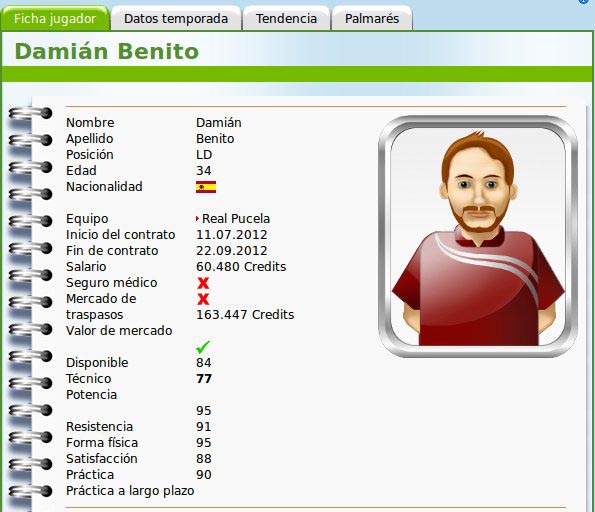Click the blue close icon at top right
Screen dimensions: 595x512
coord(584,1)
